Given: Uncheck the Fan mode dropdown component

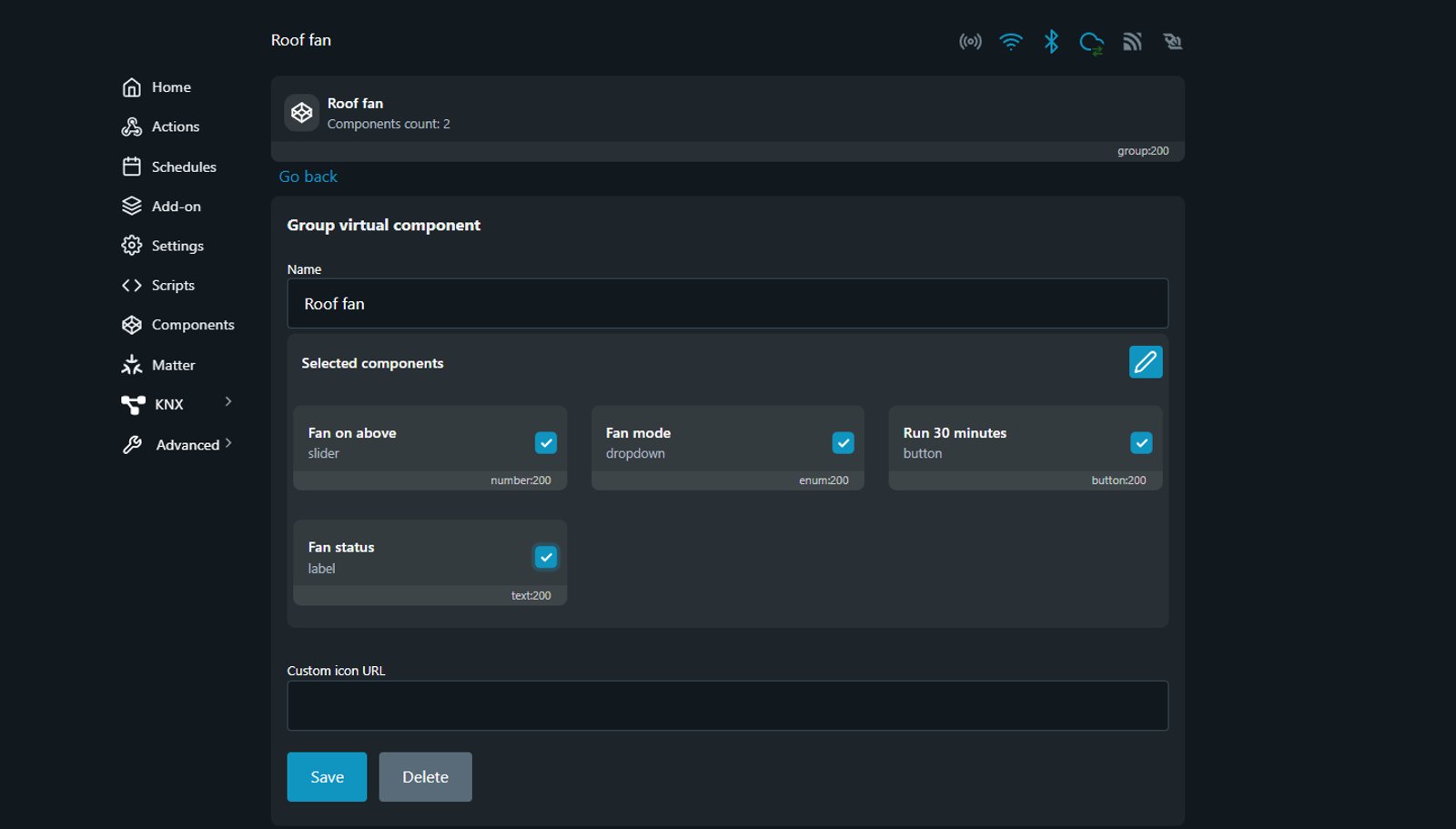Looking at the screenshot, I should tap(844, 443).
